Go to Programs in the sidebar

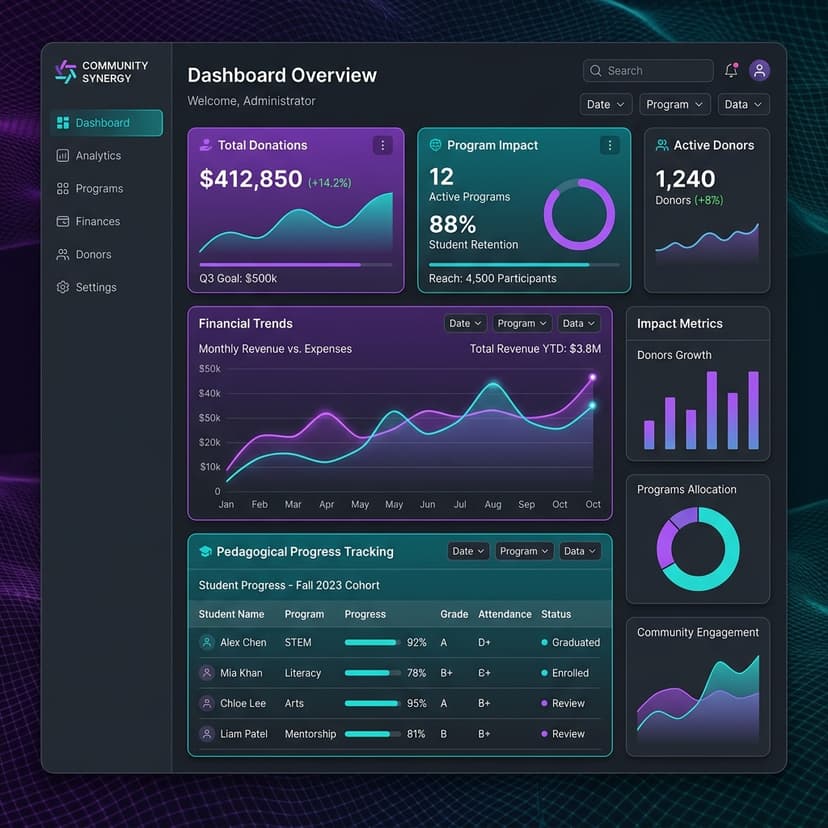tap(99, 189)
